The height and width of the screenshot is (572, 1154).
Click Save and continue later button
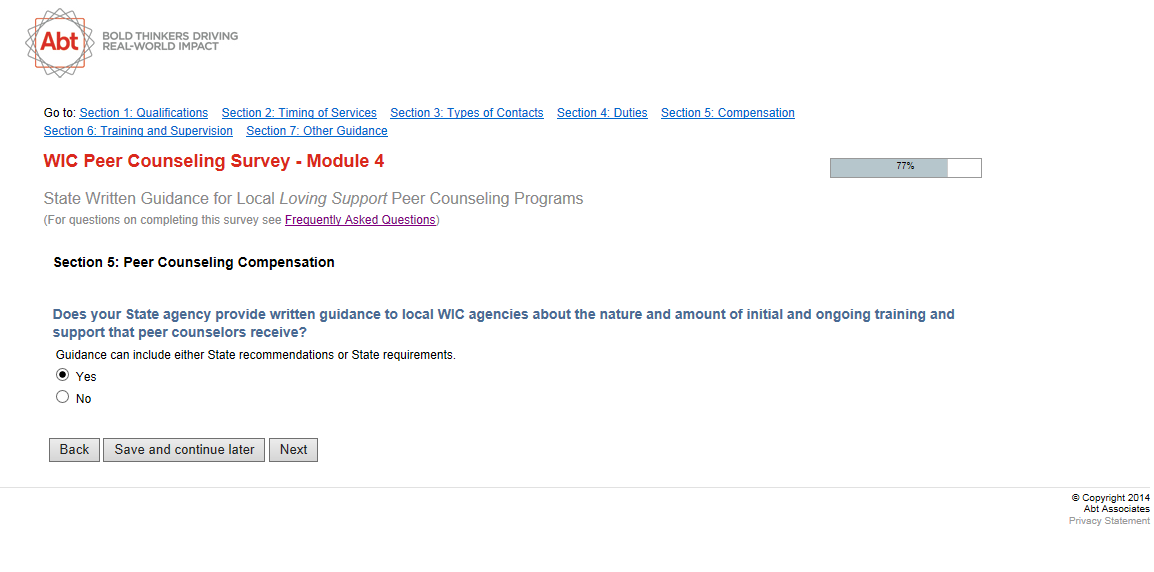[185, 450]
